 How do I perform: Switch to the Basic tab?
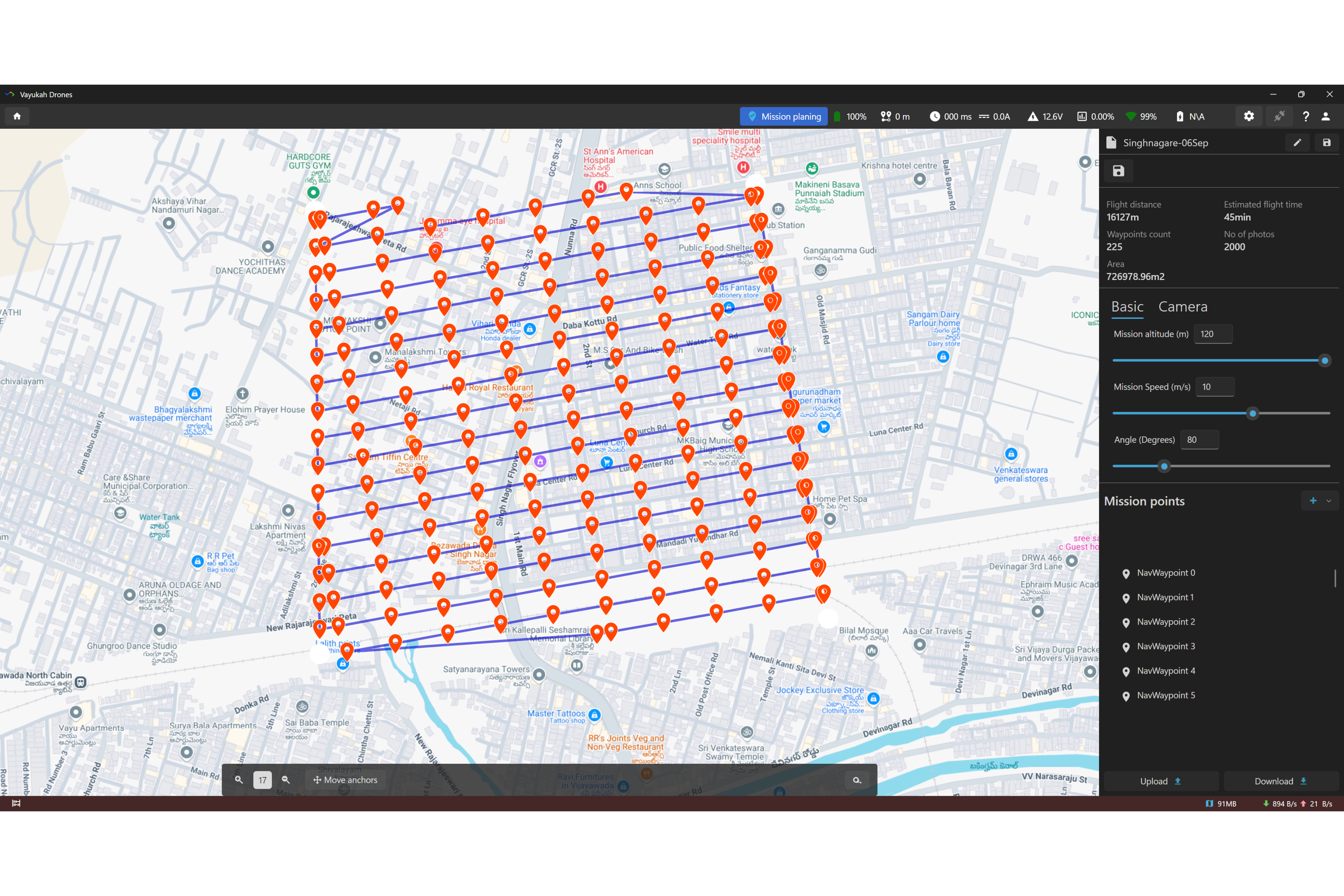[1127, 307]
